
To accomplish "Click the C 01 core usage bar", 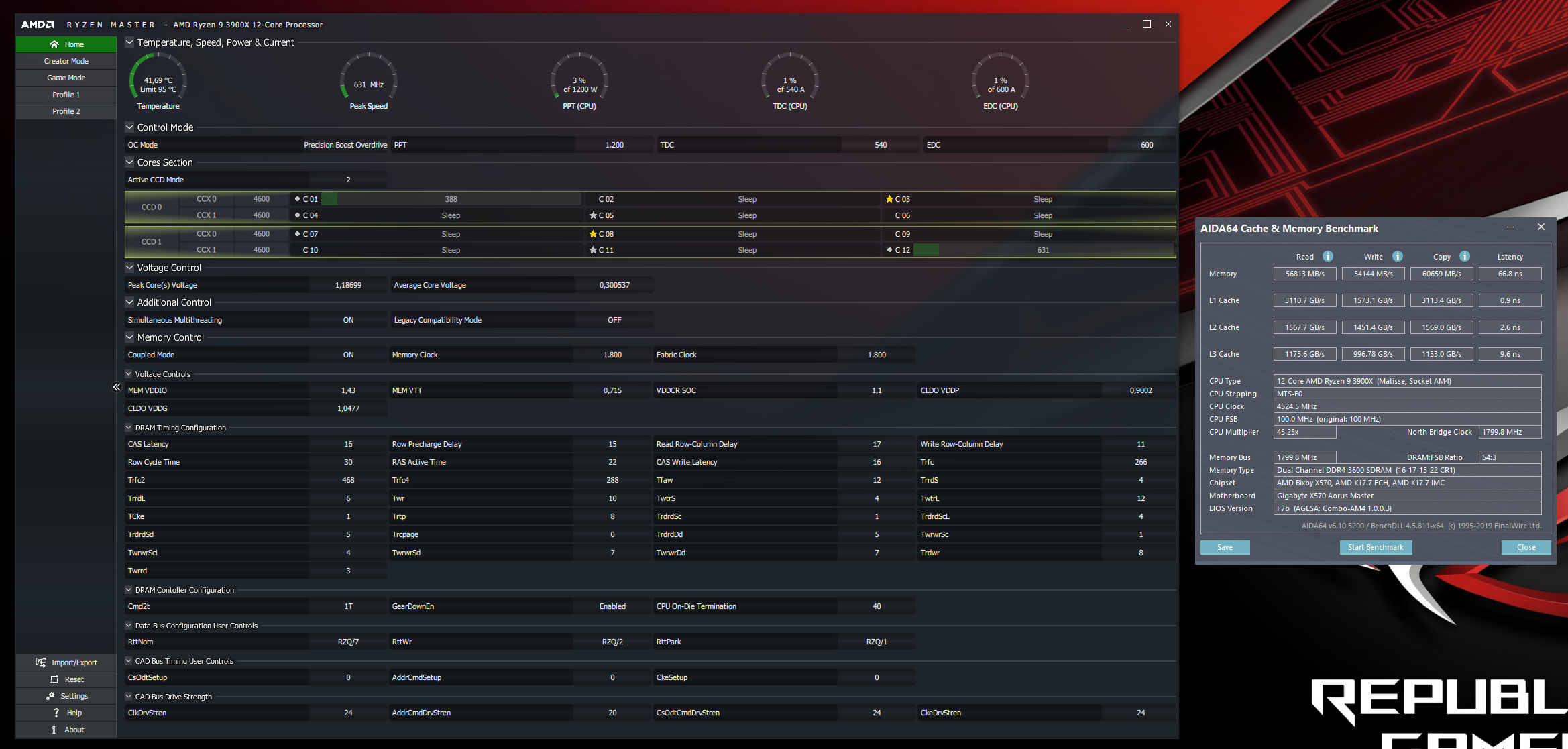I will tap(451, 199).
